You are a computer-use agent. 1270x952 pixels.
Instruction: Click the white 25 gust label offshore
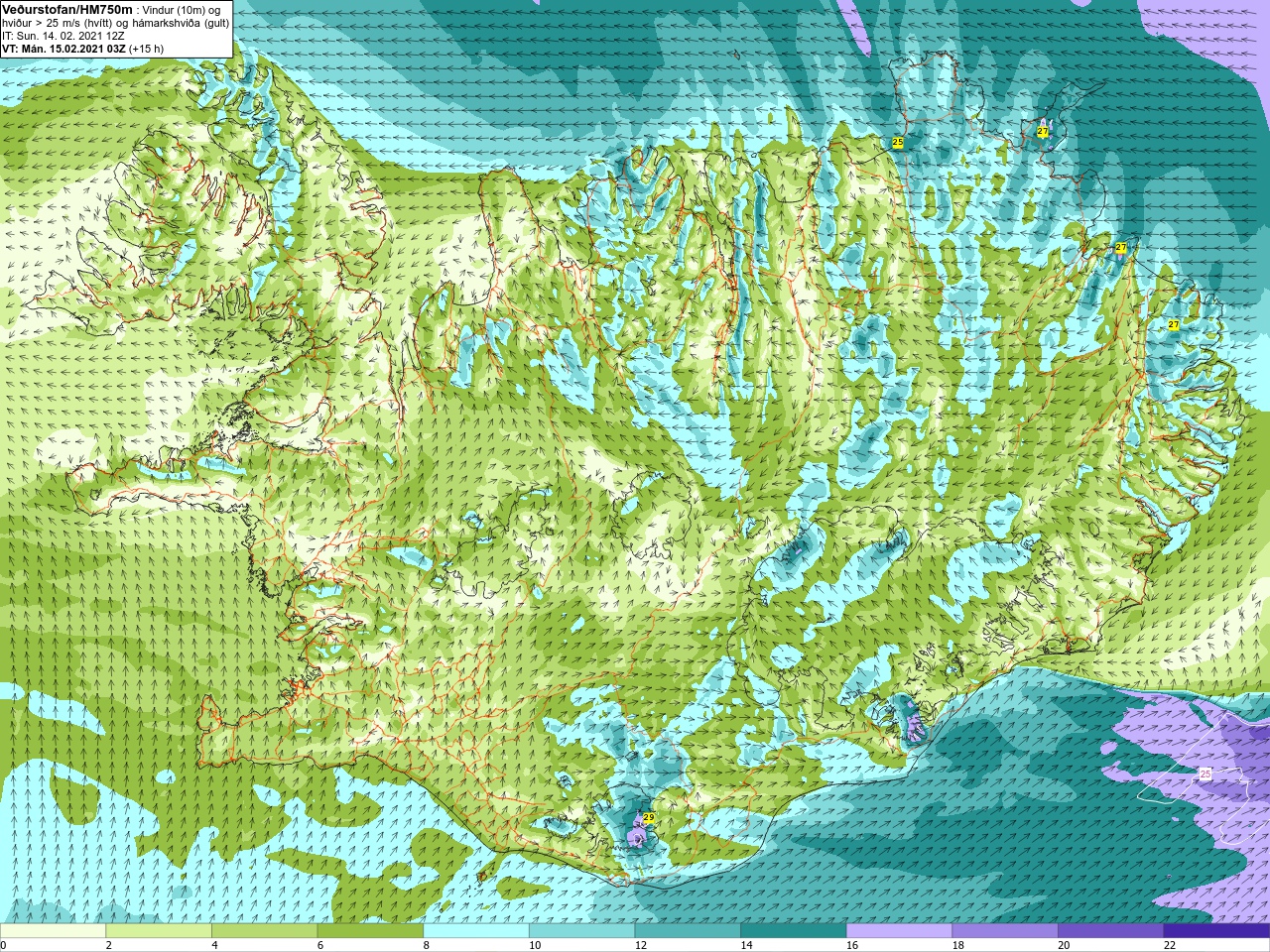click(1206, 773)
